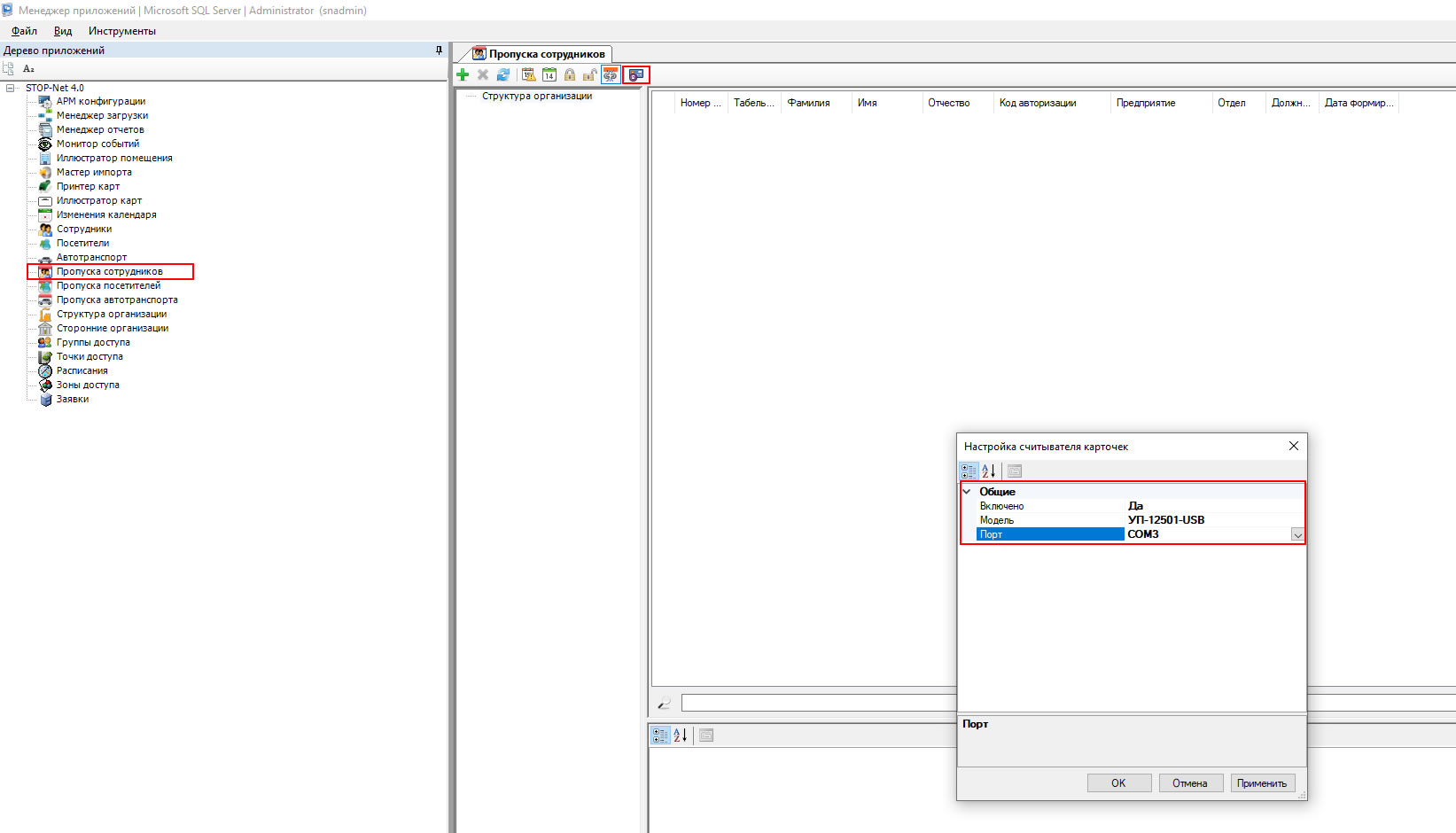Click the closed padlock block icon
Image resolution: width=1456 pixels, height=833 pixels.
click(570, 75)
